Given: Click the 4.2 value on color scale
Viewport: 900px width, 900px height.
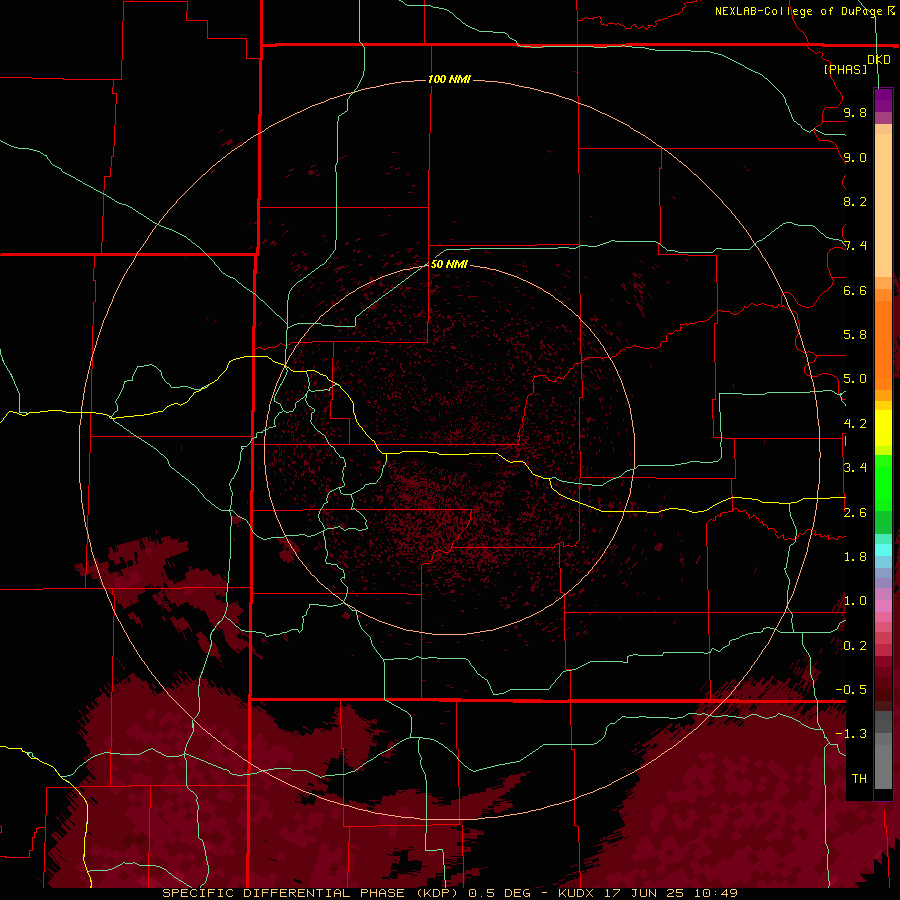Looking at the screenshot, I should coord(855,424).
